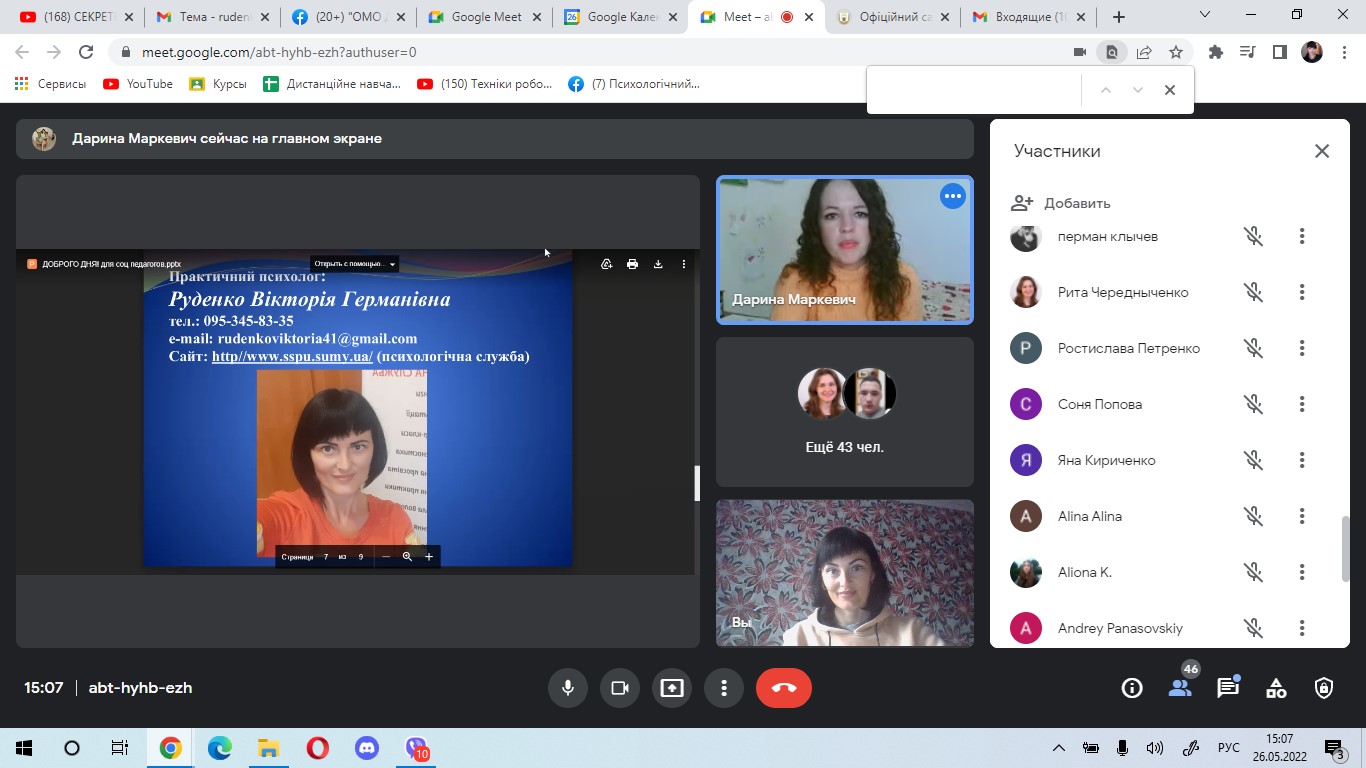Mute participant Alina Alina
The image size is (1366, 768).
pos(1254,516)
